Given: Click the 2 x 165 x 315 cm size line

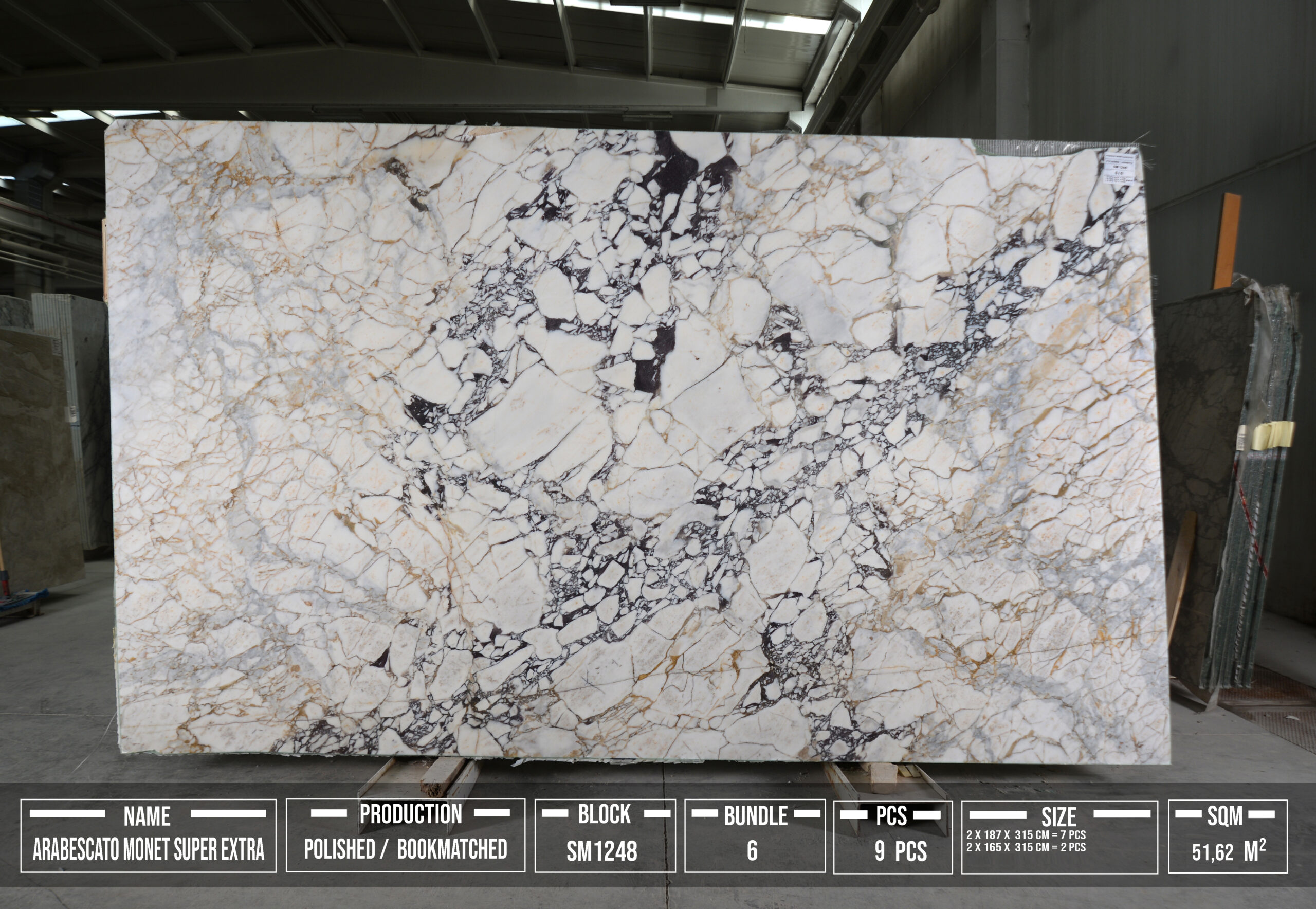Looking at the screenshot, I should (1026, 847).
